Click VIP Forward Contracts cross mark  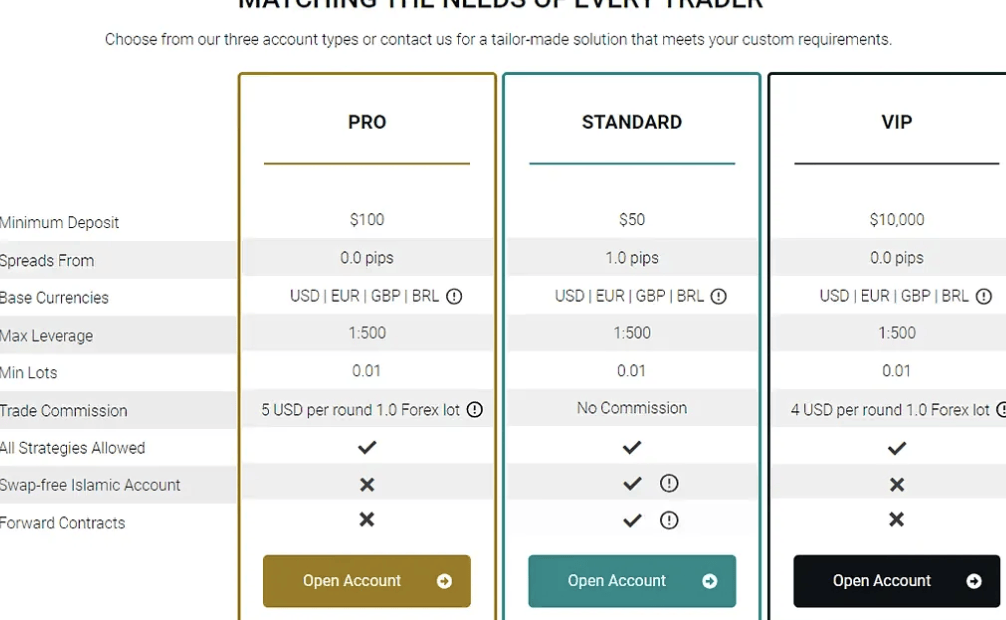click(897, 519)
